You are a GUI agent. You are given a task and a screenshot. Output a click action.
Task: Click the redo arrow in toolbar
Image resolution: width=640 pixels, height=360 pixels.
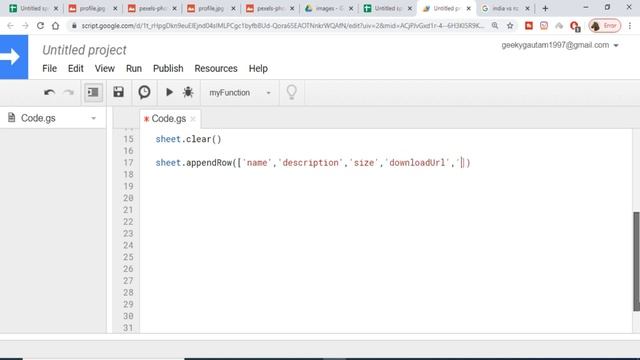click(69, 93)
